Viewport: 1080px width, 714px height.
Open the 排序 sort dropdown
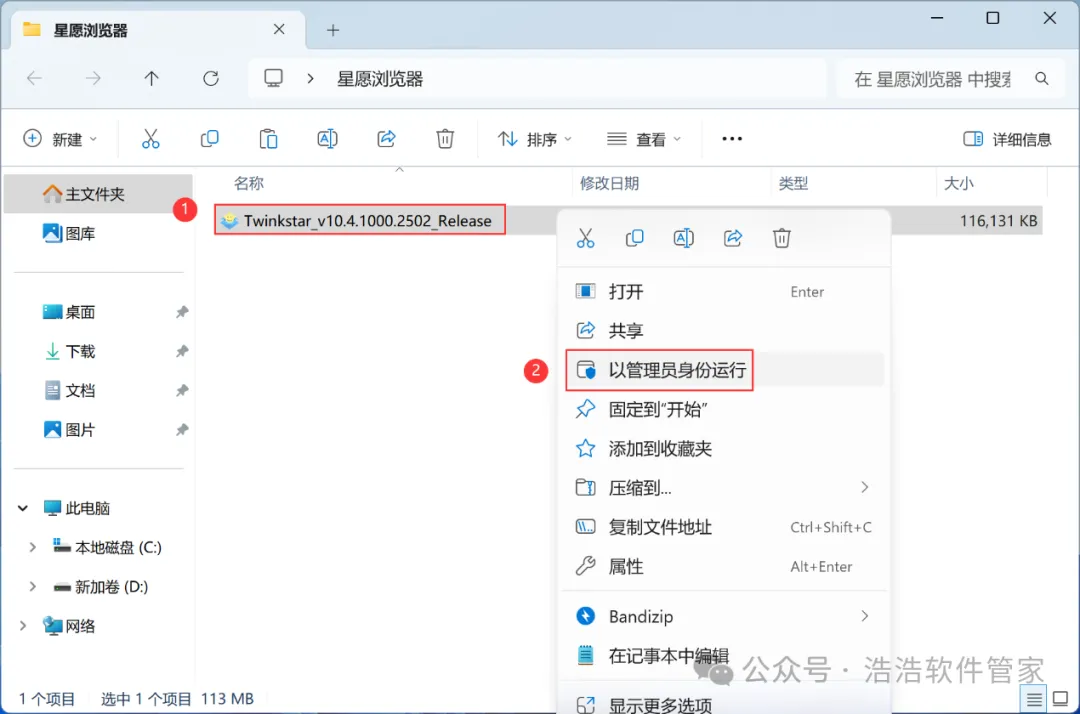tap(534, 139)
